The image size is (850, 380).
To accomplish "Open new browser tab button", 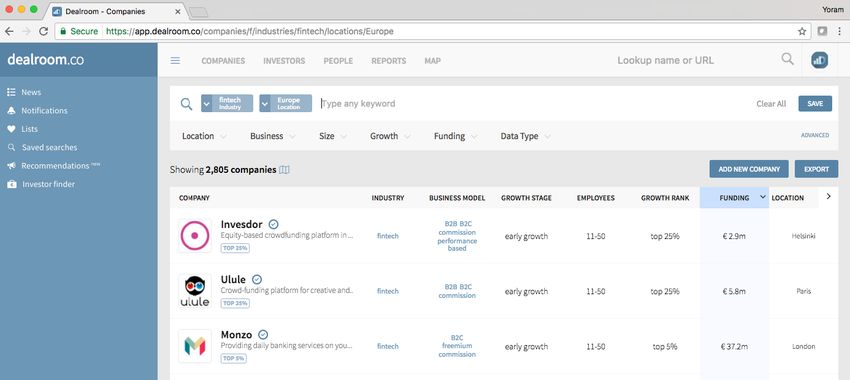I will click(x=198, y=12).
